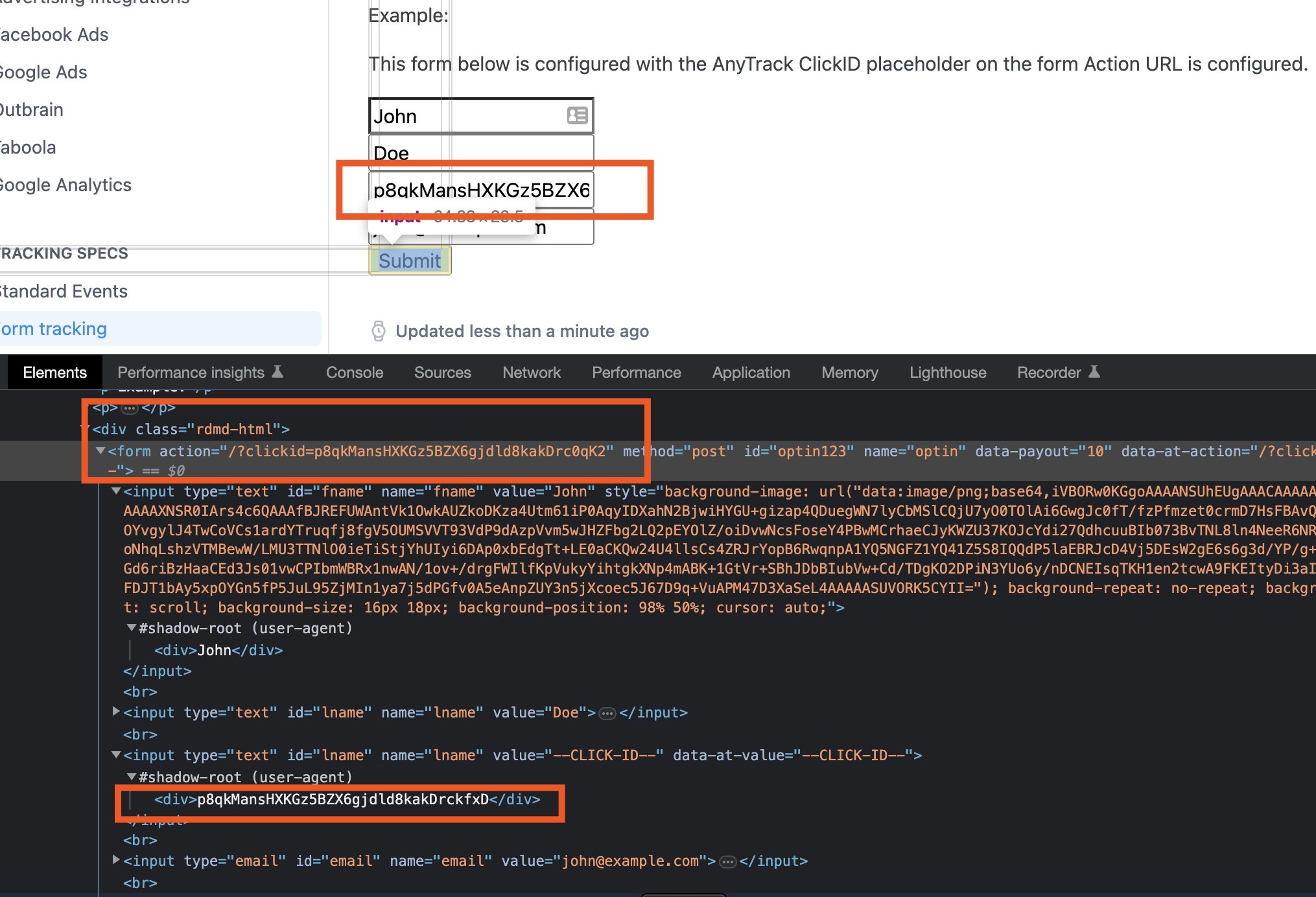Click the click ID field starting p8qkMans
1316x897 pixels.
point(481,189)
